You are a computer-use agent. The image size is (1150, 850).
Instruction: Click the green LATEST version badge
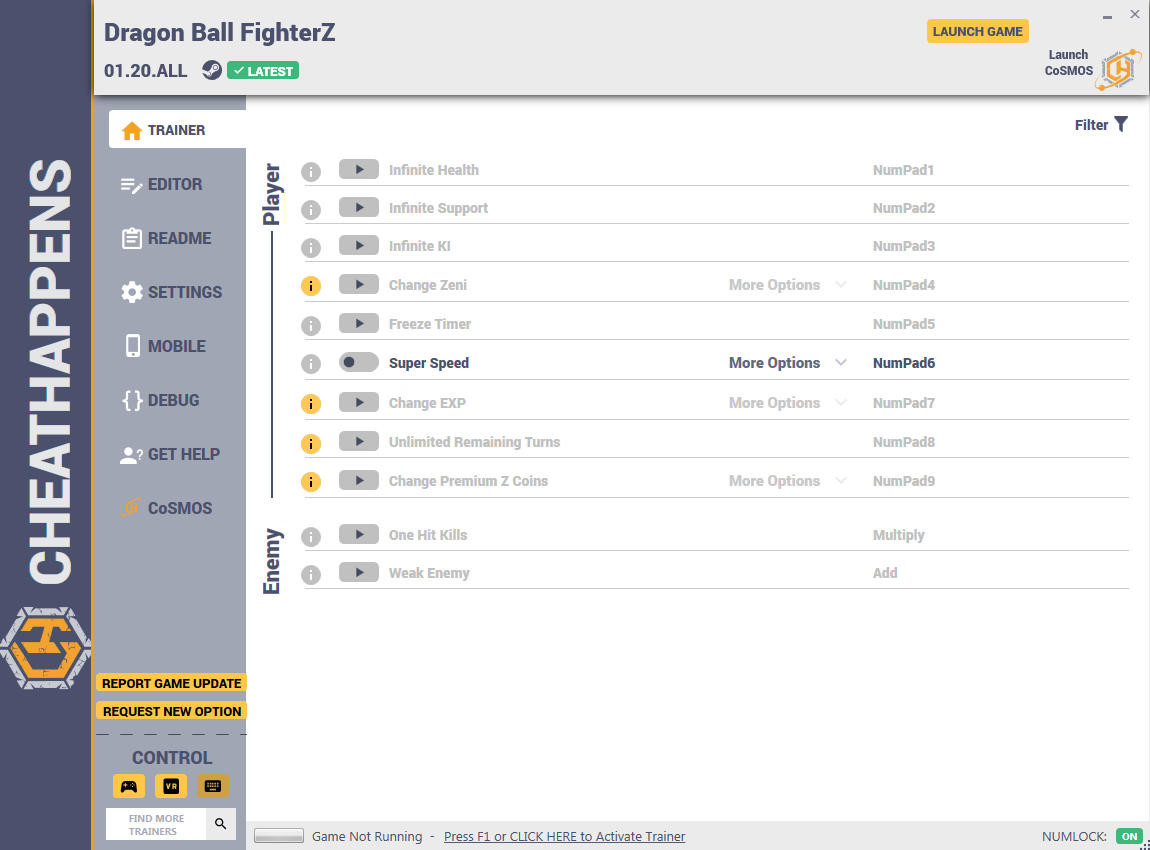[263, 70]
